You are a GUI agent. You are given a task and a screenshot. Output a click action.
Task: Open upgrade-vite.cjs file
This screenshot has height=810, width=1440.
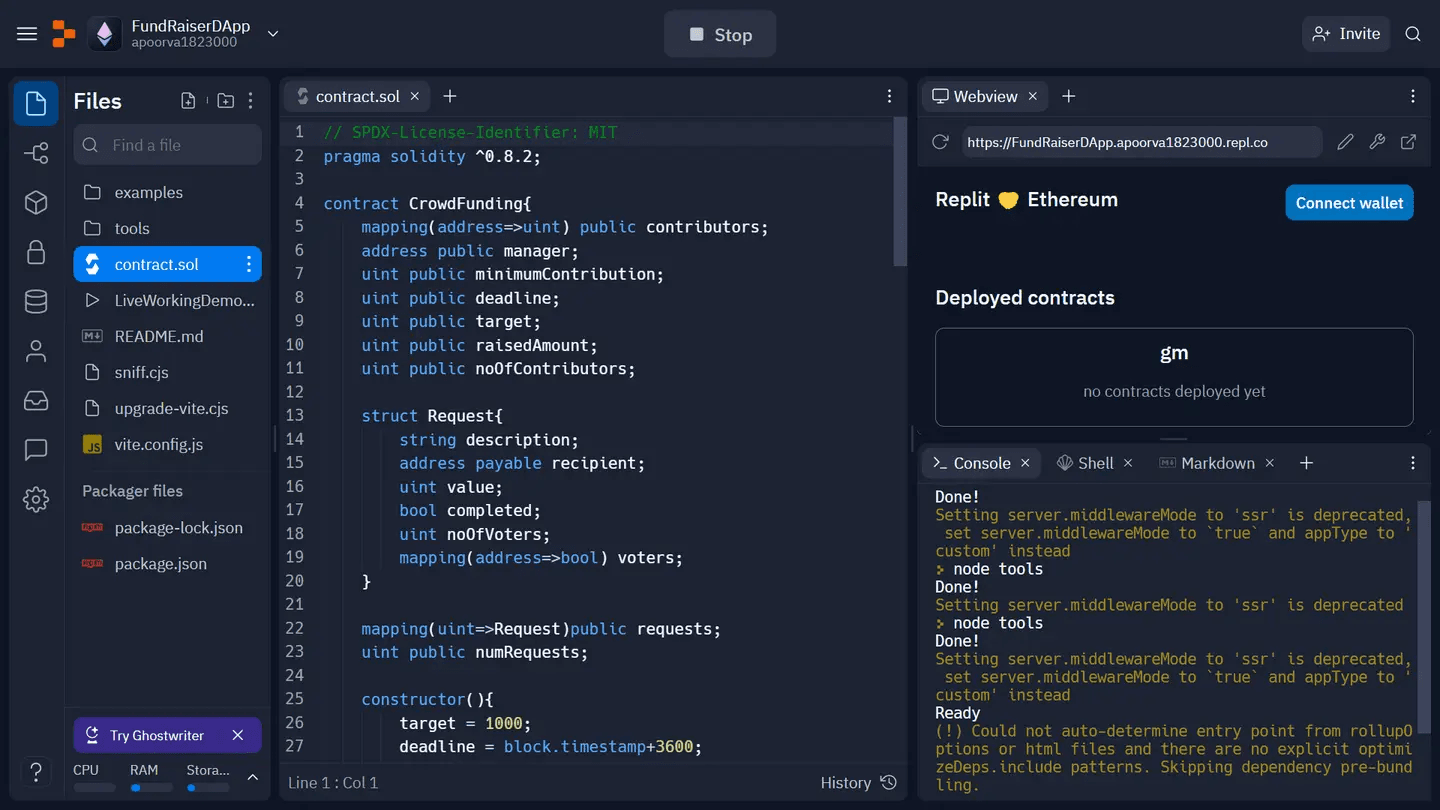167,408
